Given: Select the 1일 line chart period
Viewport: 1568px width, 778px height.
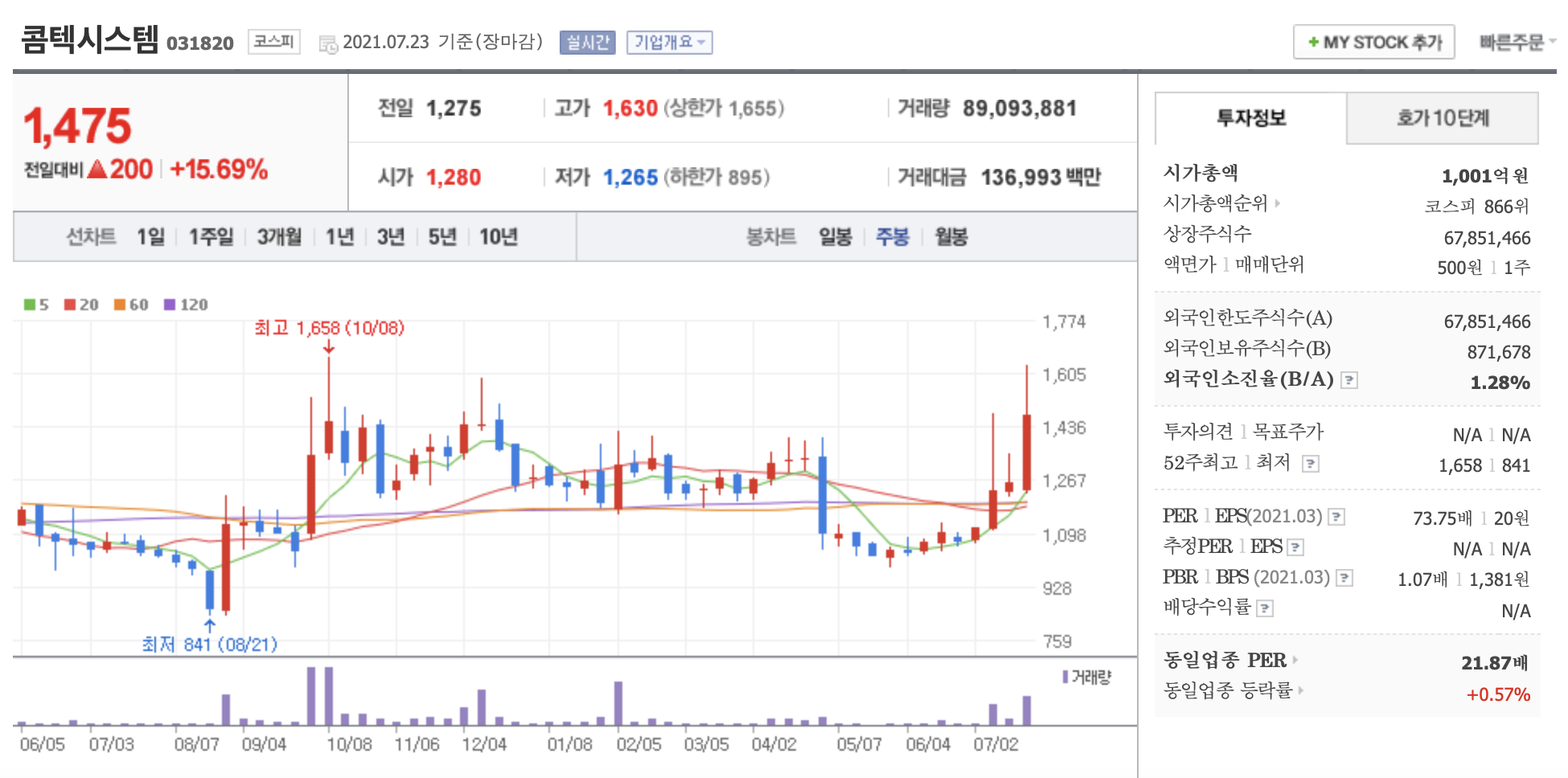Looking at the screenshot, I should pos(150,236).
